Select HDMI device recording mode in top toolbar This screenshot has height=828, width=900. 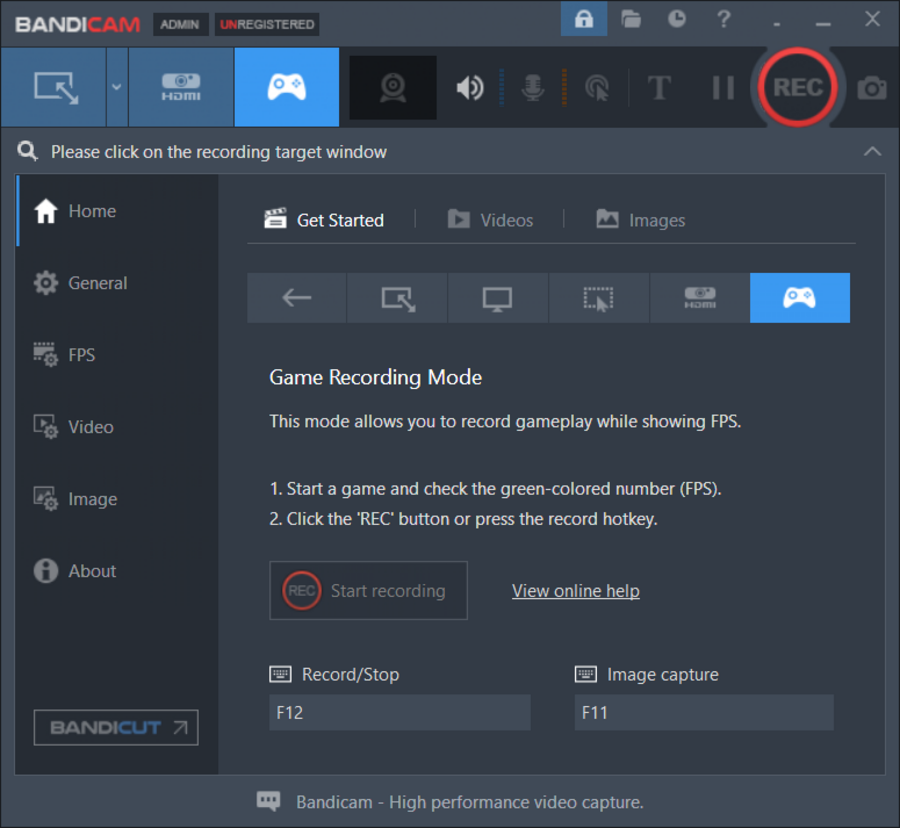coord(181,87)
